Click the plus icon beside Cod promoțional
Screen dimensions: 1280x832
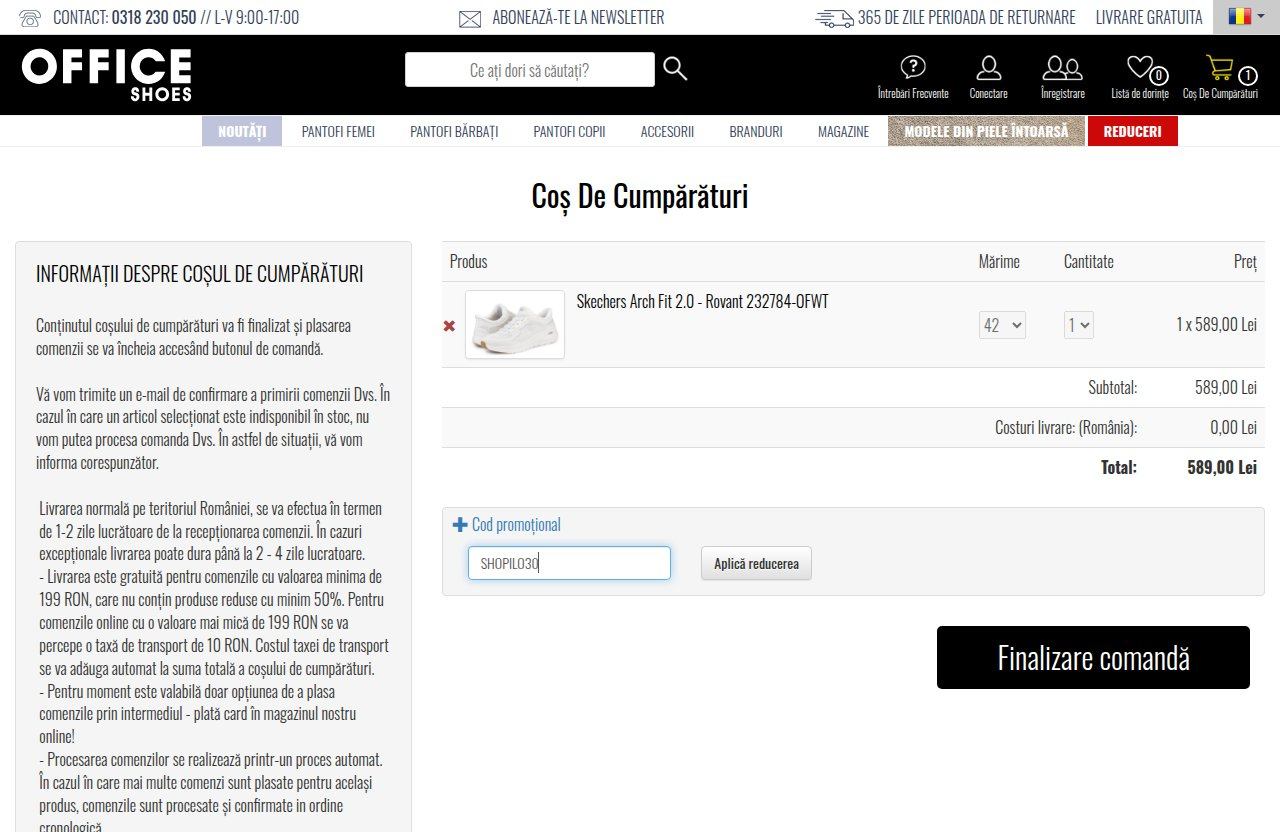[460, 524]
